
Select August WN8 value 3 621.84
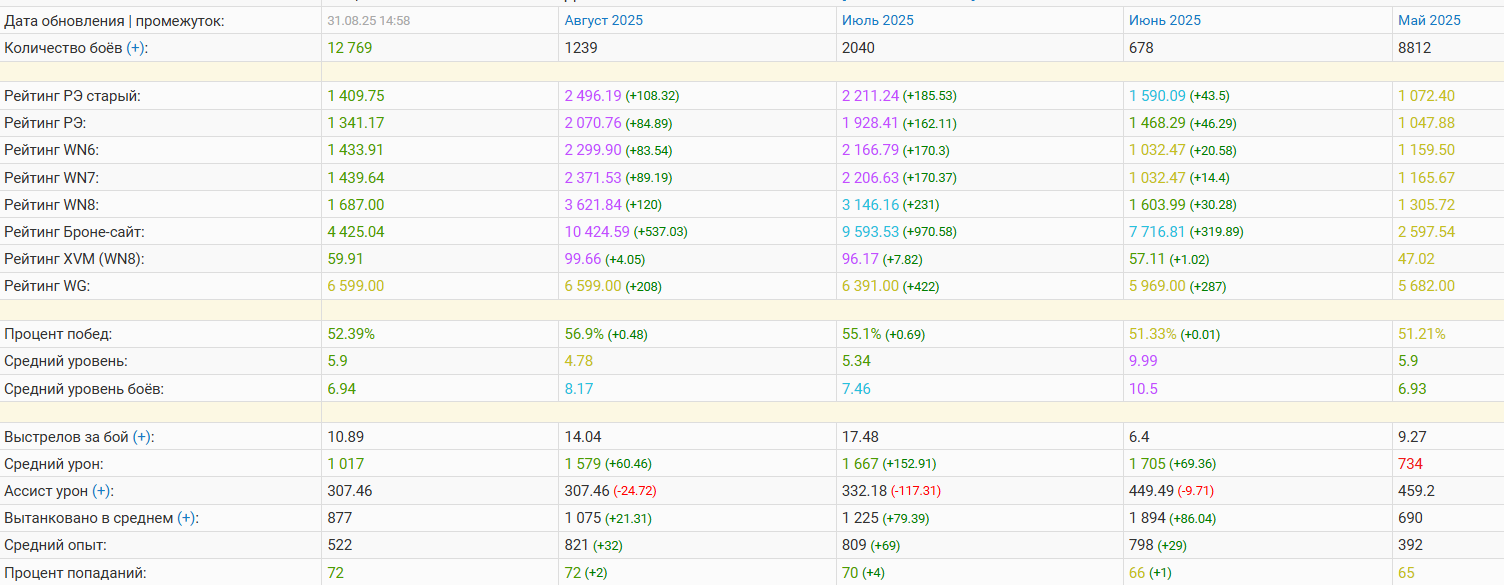(593, 204)
